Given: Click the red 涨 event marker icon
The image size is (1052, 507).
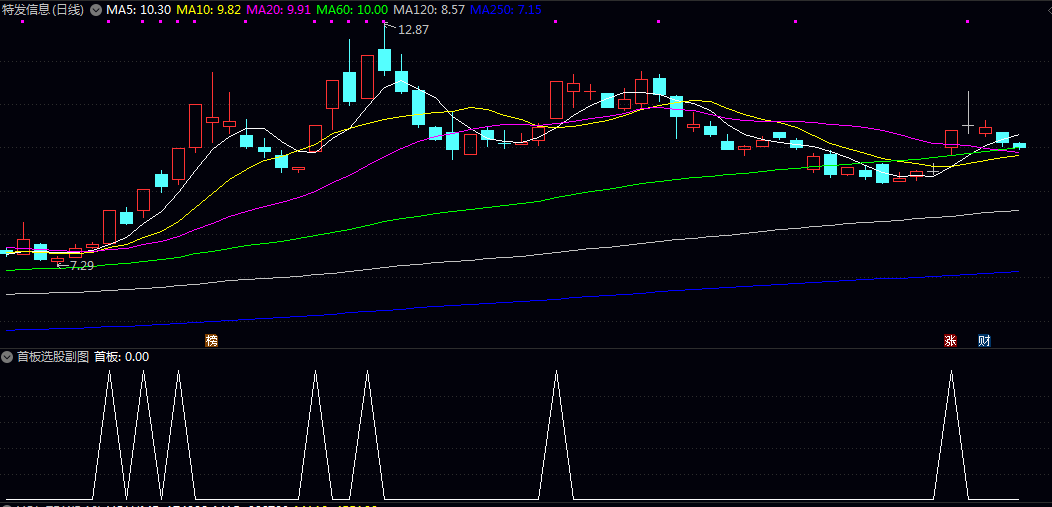Looking at the screenshot, I should coord(950,340).
